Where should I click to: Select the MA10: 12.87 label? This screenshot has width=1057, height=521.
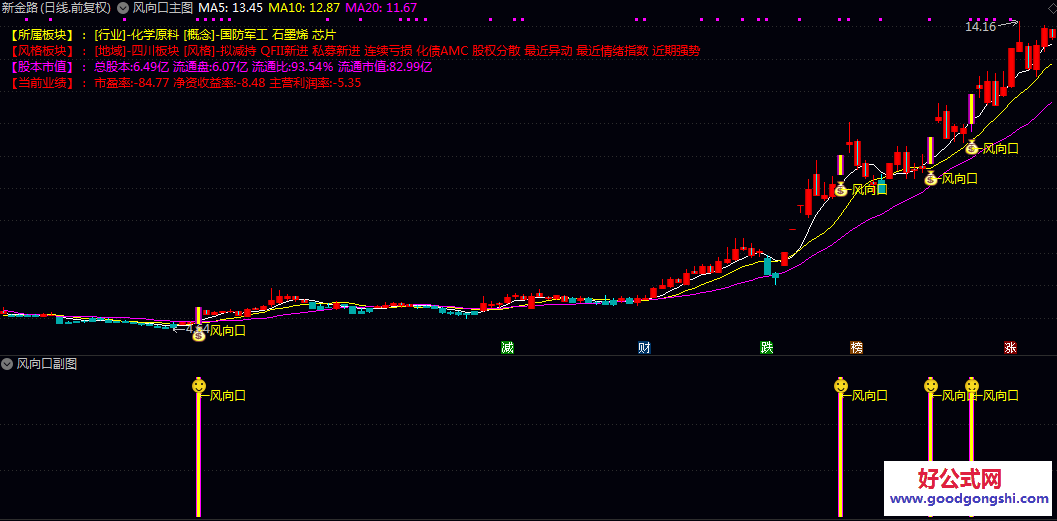[x=303, y=8]
